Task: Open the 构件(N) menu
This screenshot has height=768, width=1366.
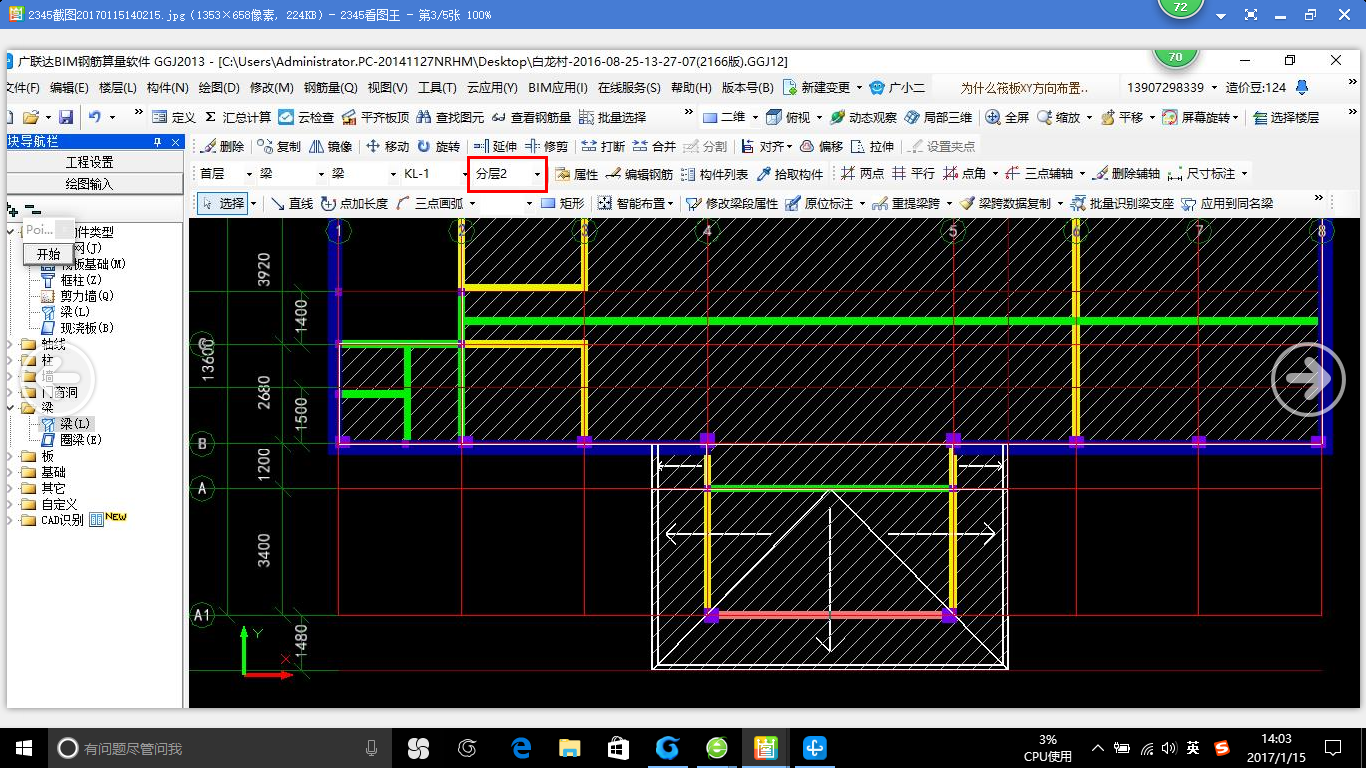Action: 167,88
